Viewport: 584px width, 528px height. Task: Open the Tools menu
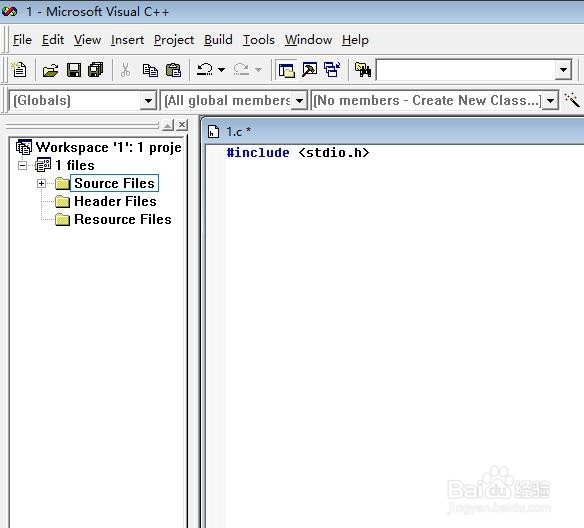258,39
